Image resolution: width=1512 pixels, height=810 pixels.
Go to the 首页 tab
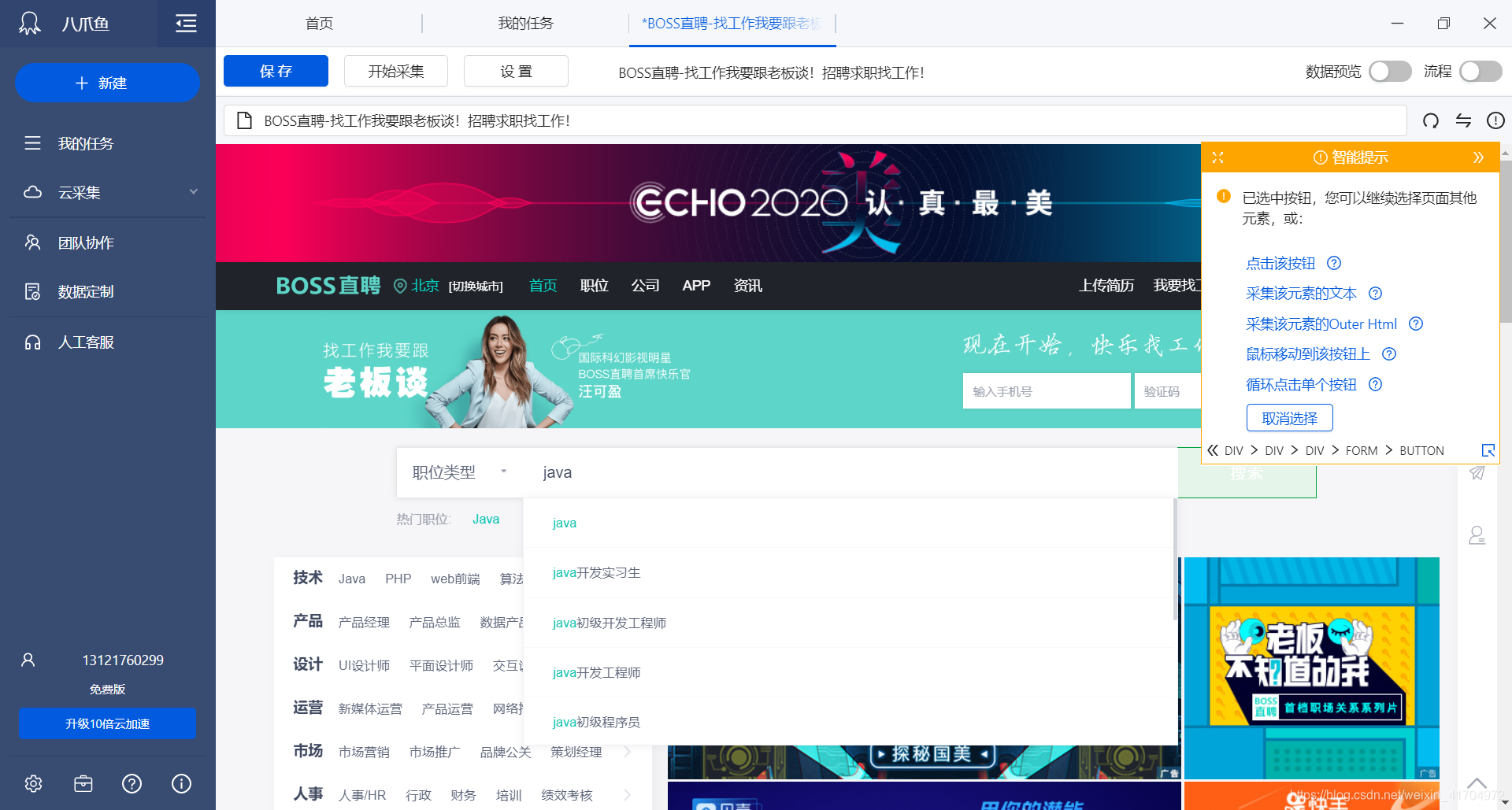[x=318, y=24]
